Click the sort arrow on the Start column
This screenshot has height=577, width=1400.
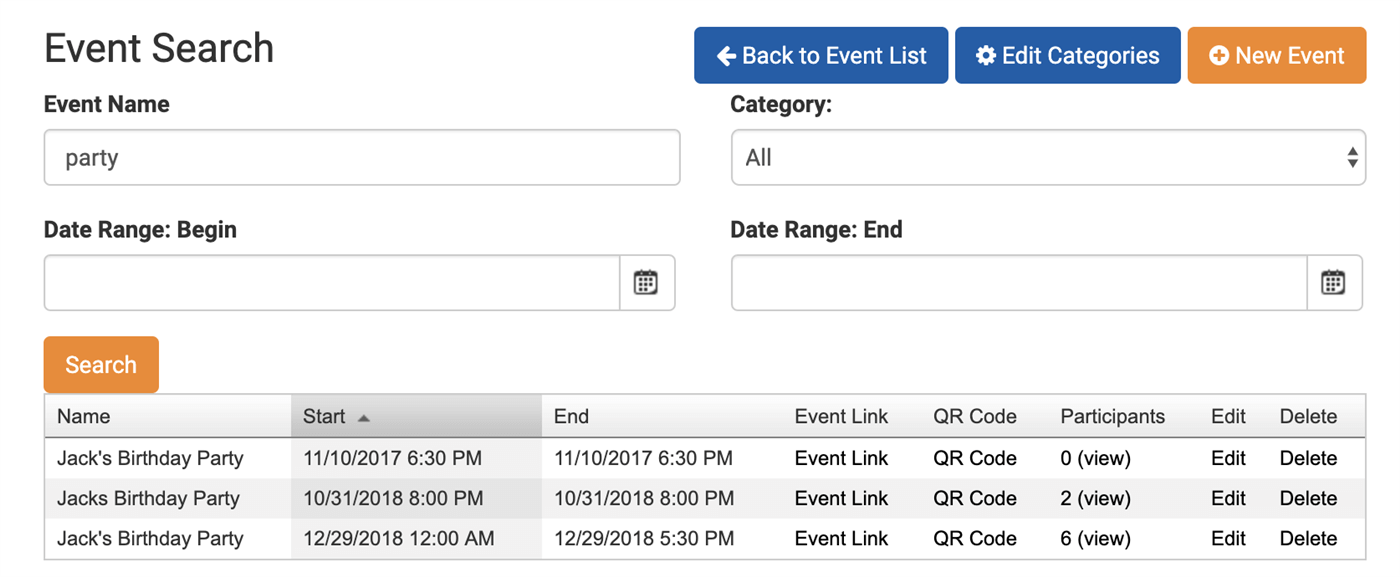pos(364,416)
